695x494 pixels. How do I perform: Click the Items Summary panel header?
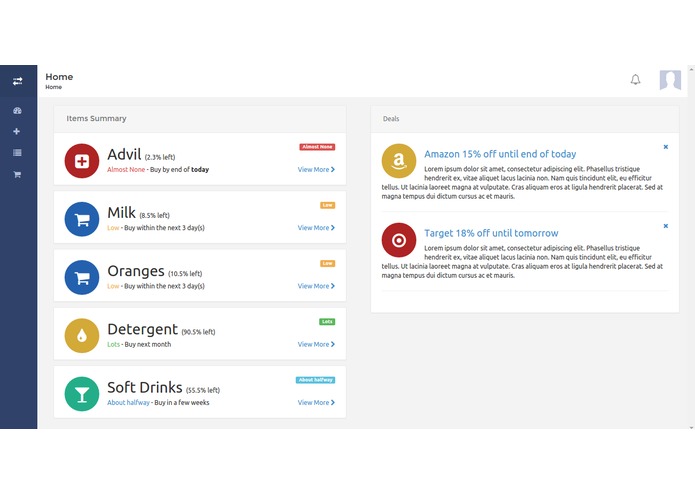200,119
